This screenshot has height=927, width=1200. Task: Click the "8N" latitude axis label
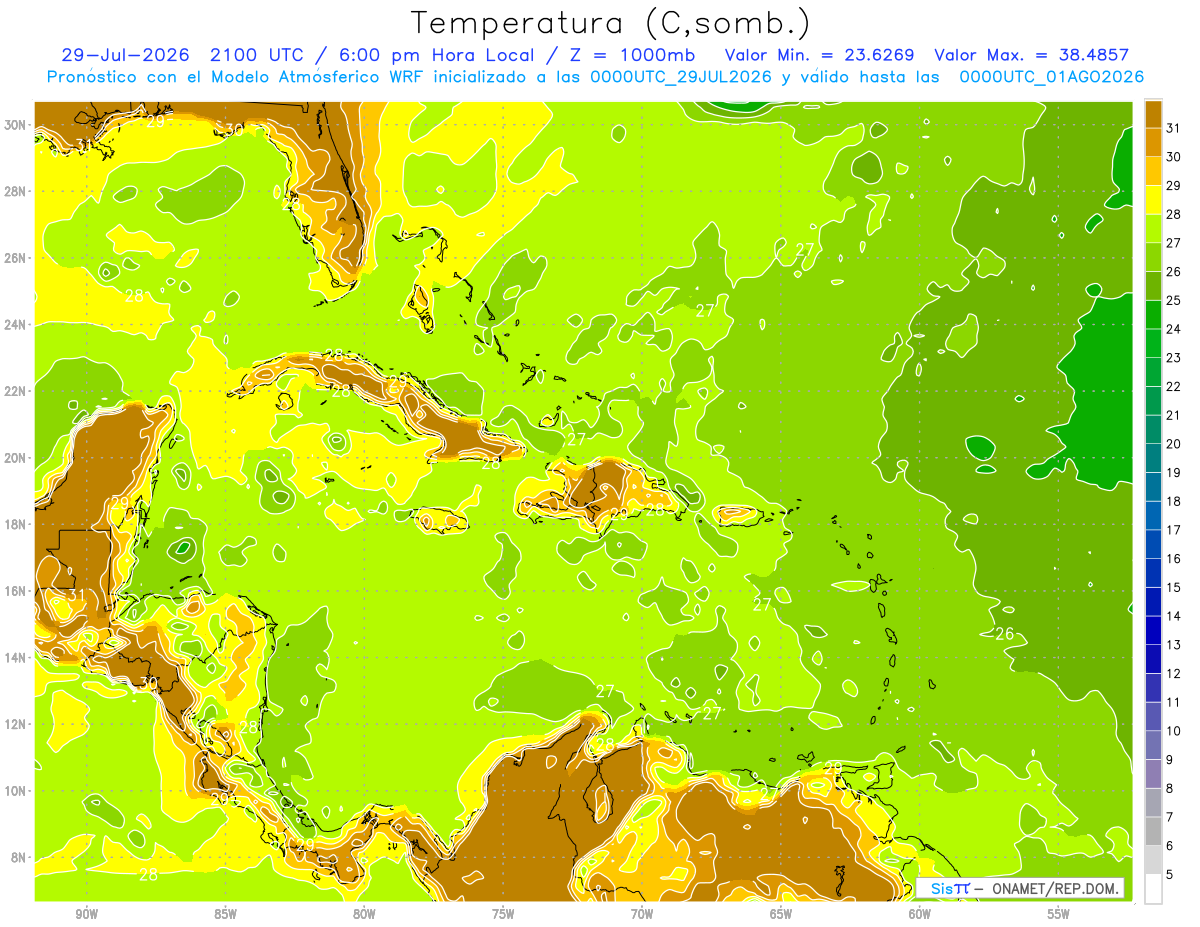(x=19, y=858)
